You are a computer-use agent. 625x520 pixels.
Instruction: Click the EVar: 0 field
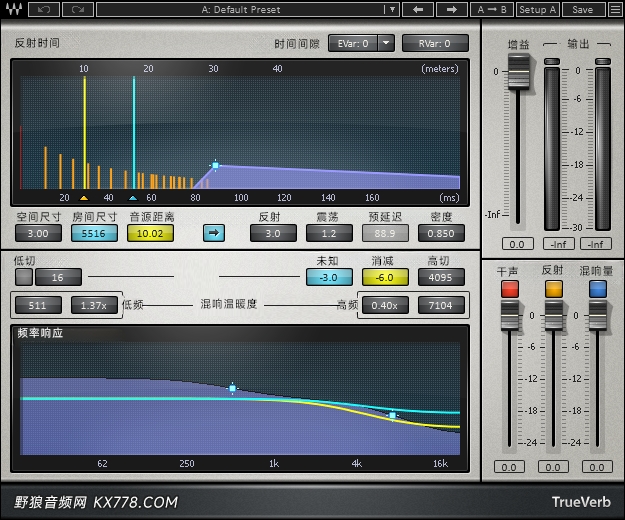coord(353,43)
